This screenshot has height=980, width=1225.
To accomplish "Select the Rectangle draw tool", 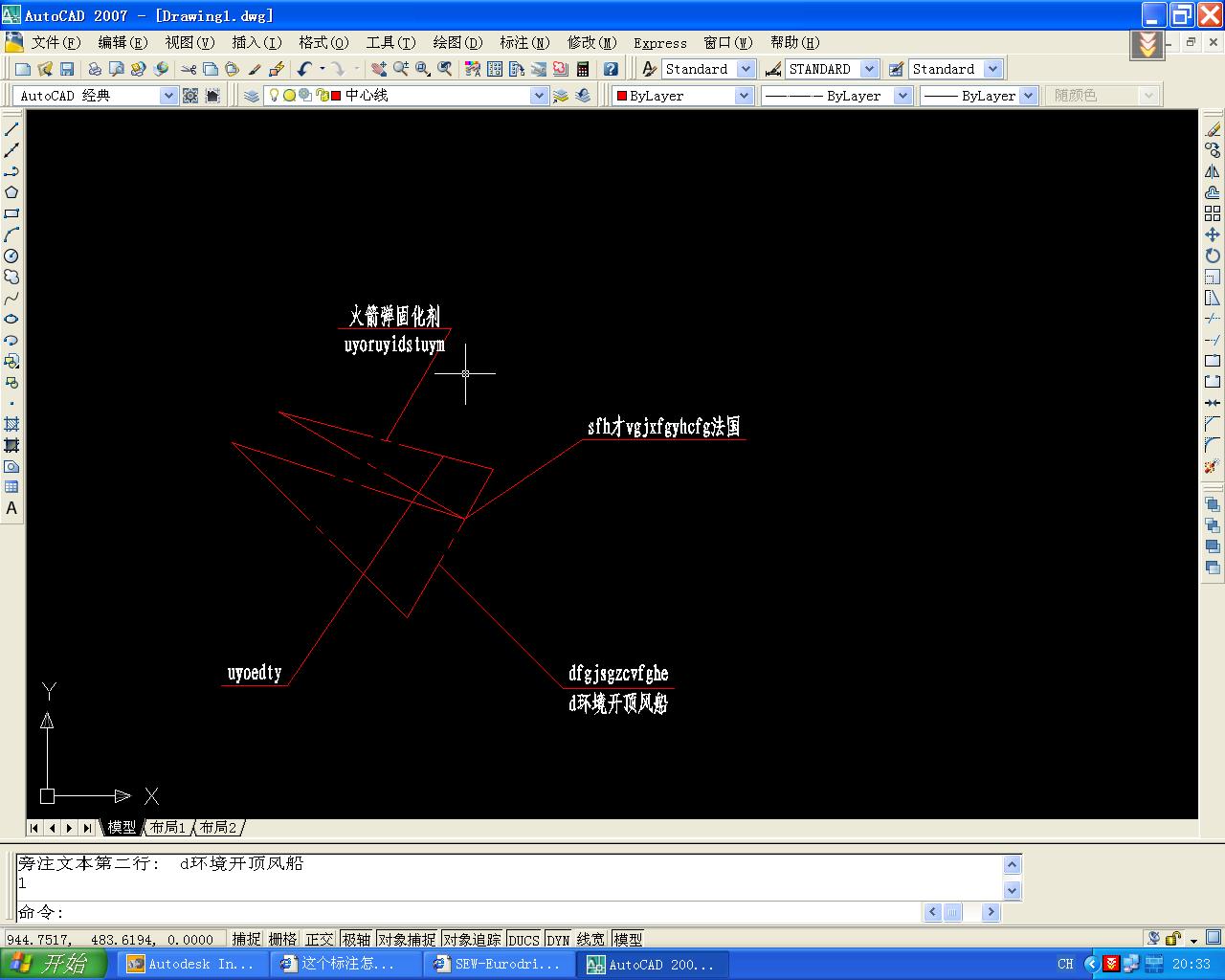I will pyautogui.click(x=11, y=213).
